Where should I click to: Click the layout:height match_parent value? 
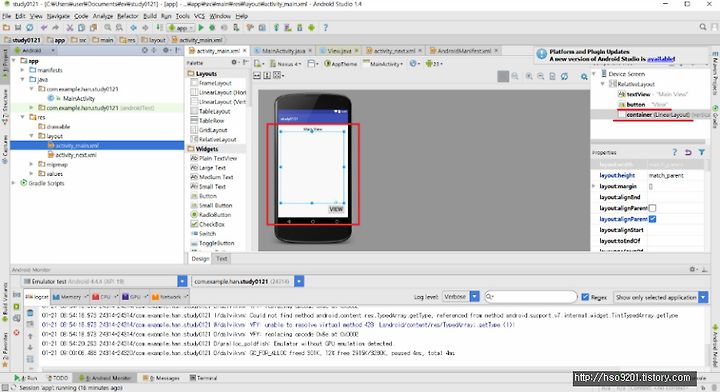point(675,175)
